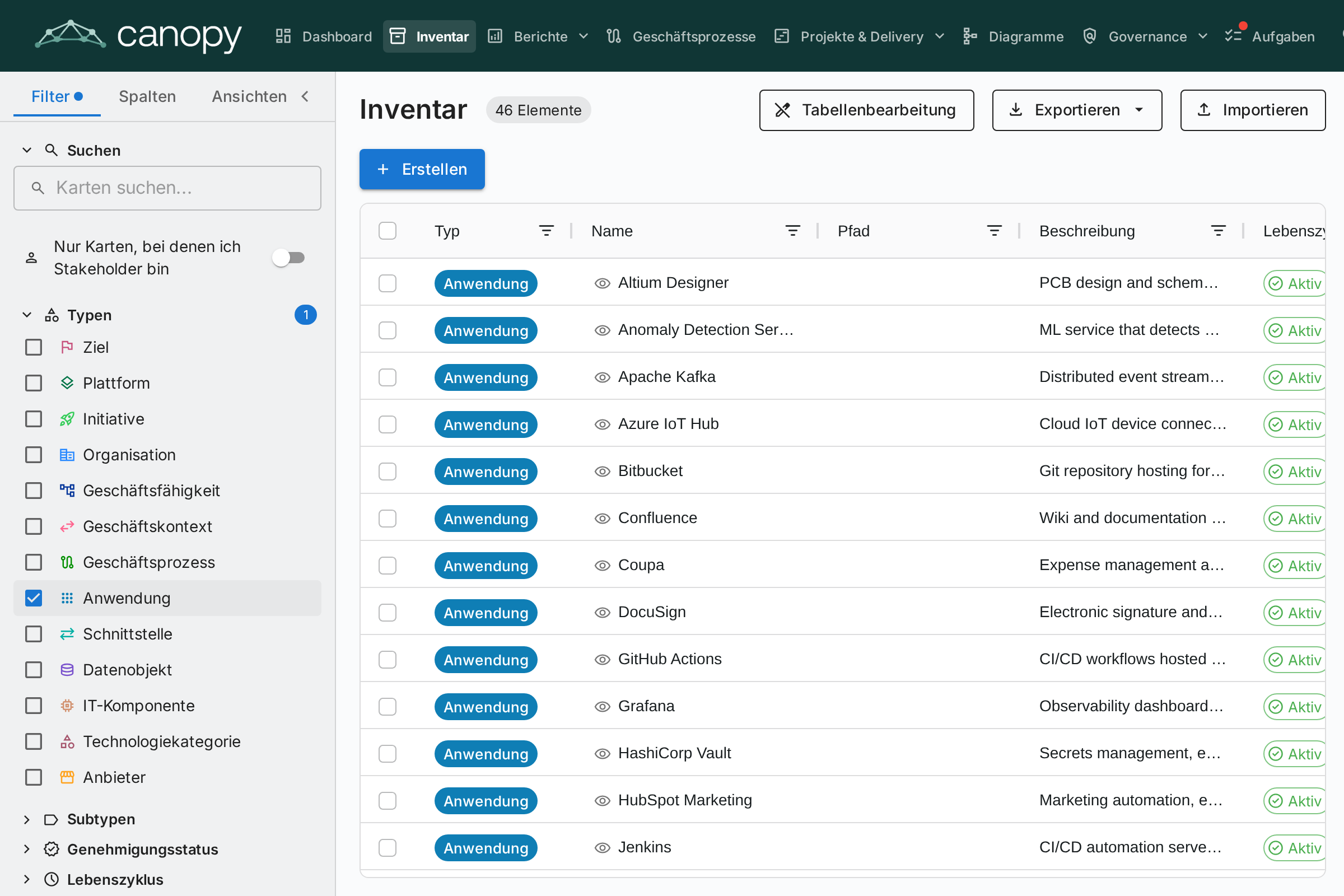Uncheck the Anwendung type filter

pos(34,598)
